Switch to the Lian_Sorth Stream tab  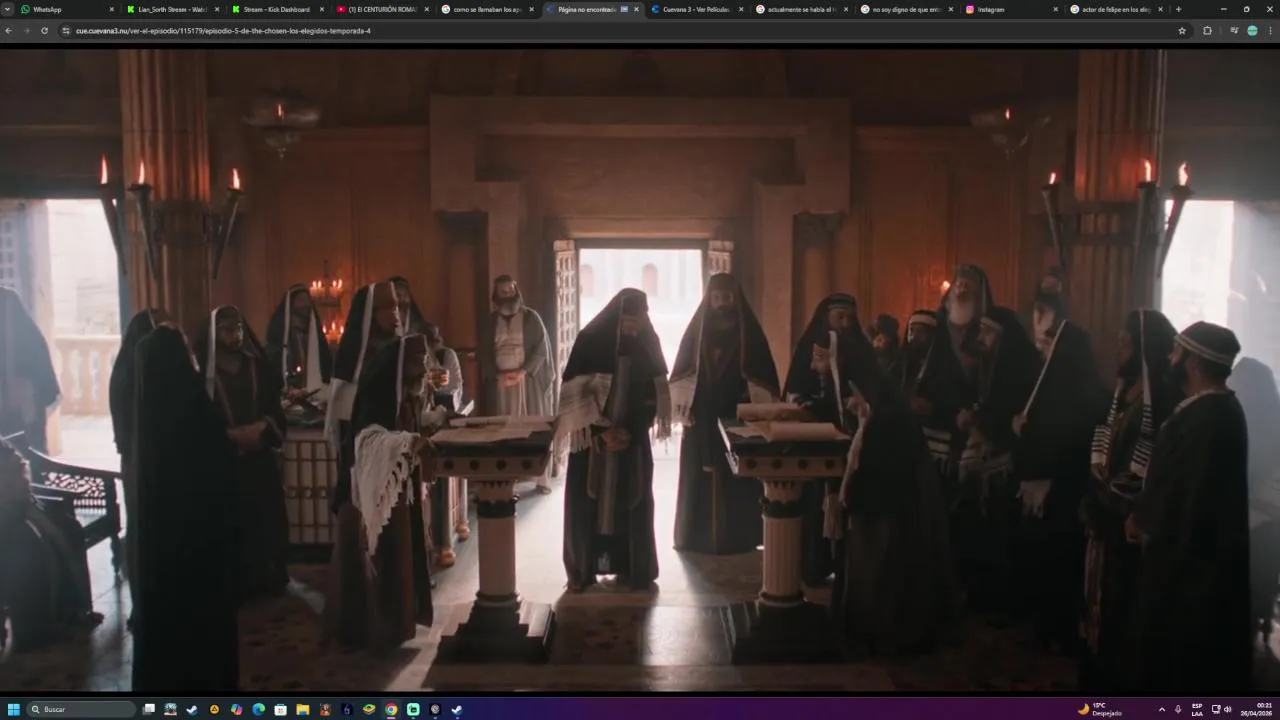point(170,9)
